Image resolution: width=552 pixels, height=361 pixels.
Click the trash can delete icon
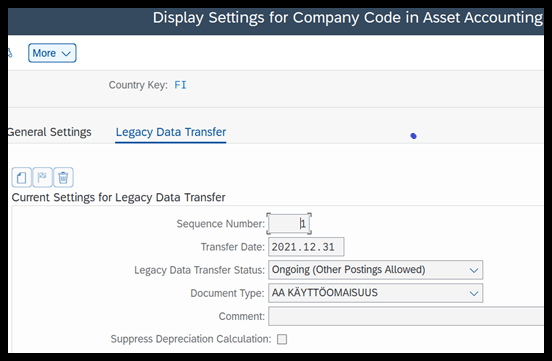pos(63,177)
